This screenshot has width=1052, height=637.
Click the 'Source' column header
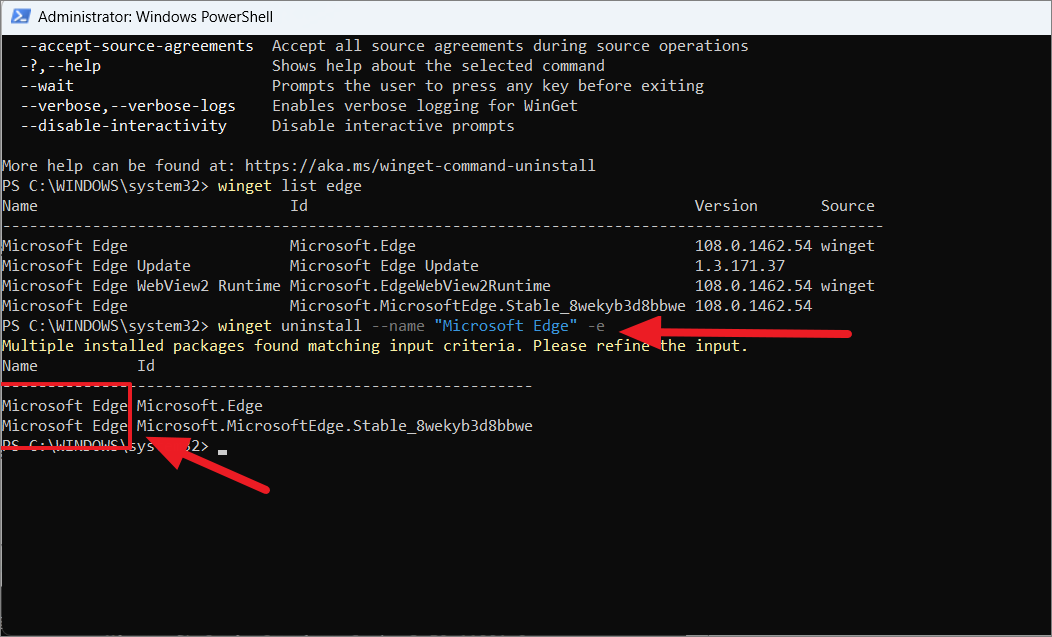pos(847,206)
